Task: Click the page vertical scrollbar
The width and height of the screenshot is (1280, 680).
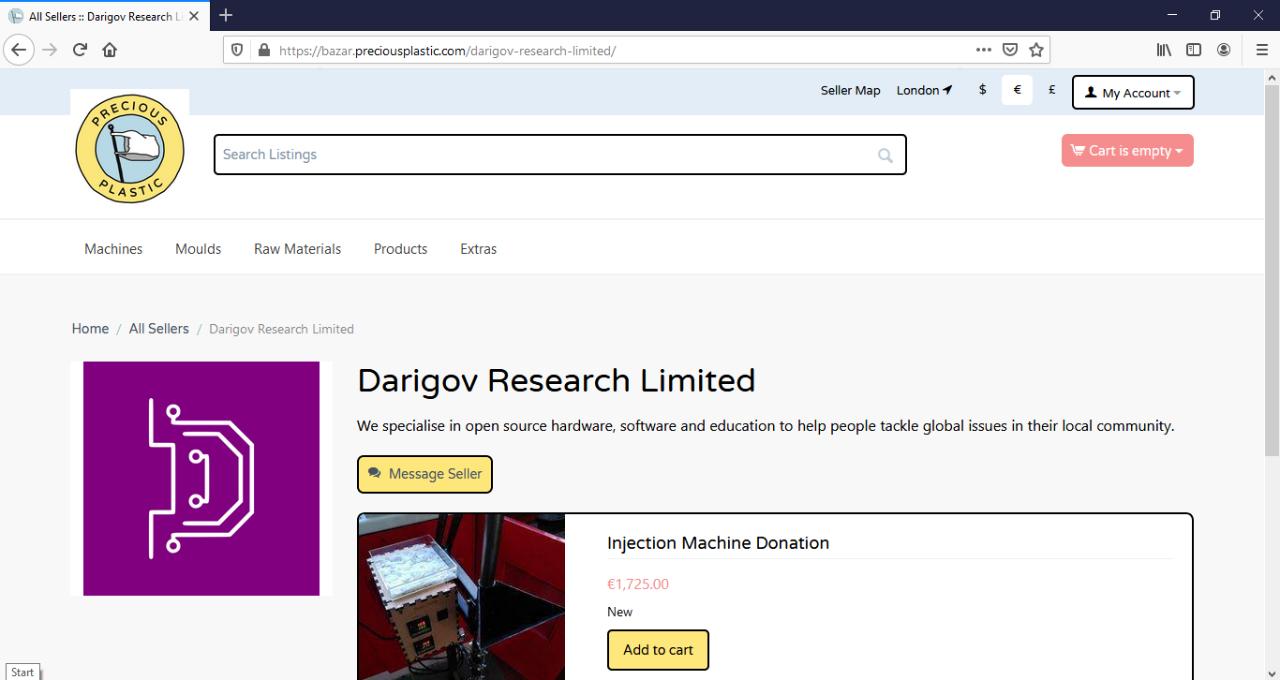Action: click(x=1271, y=270)
